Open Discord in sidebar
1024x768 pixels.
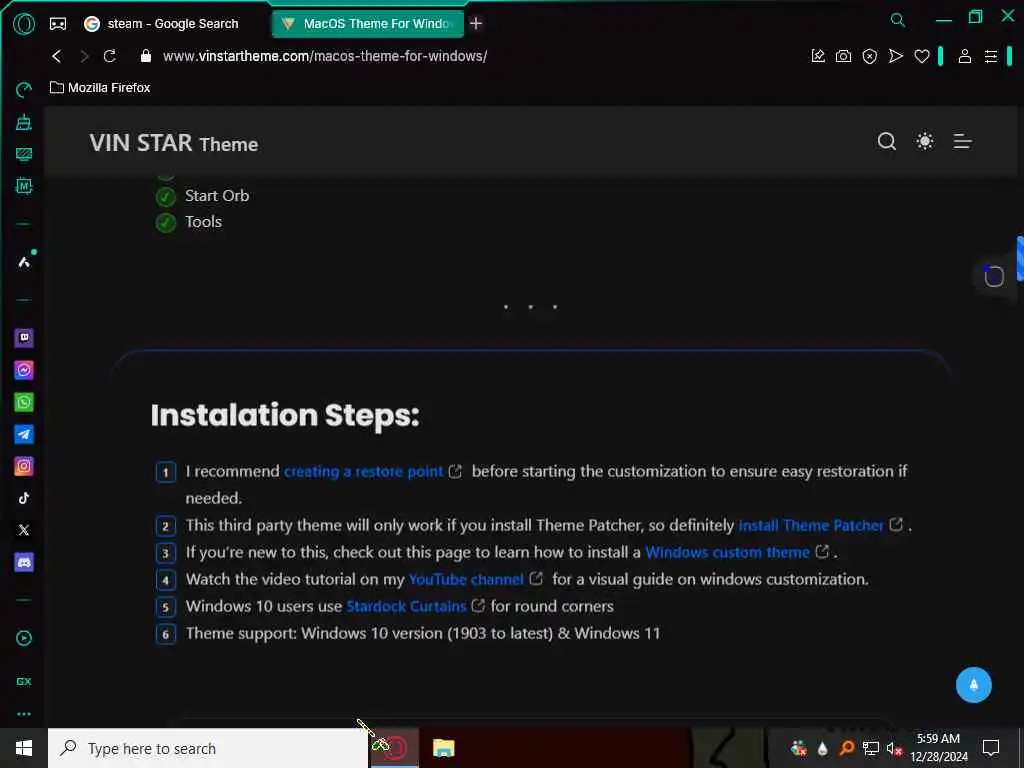24,562
